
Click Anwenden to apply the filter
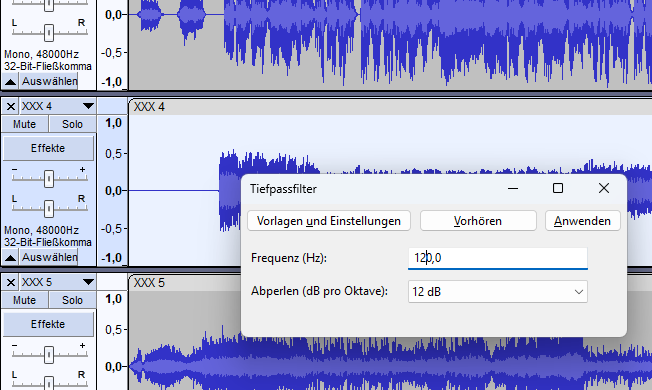pos(583,221)
